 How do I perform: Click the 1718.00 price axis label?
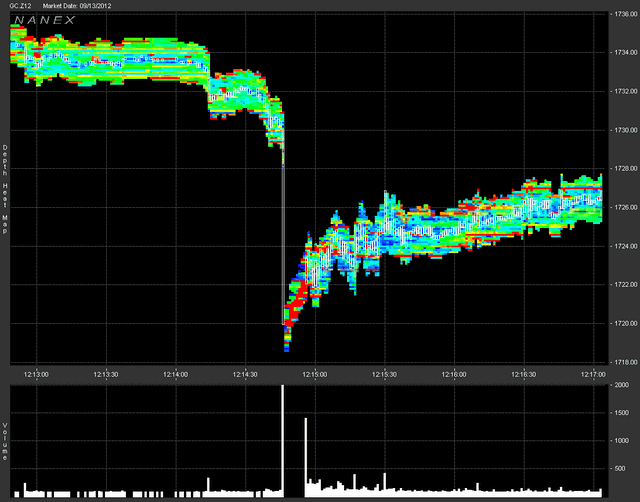point(626,362)
